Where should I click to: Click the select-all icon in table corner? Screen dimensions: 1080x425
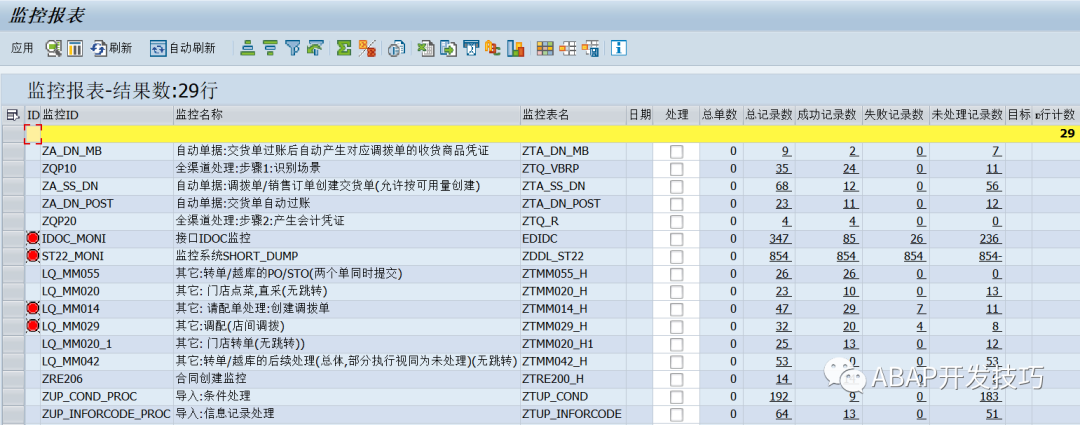[12, 114]
